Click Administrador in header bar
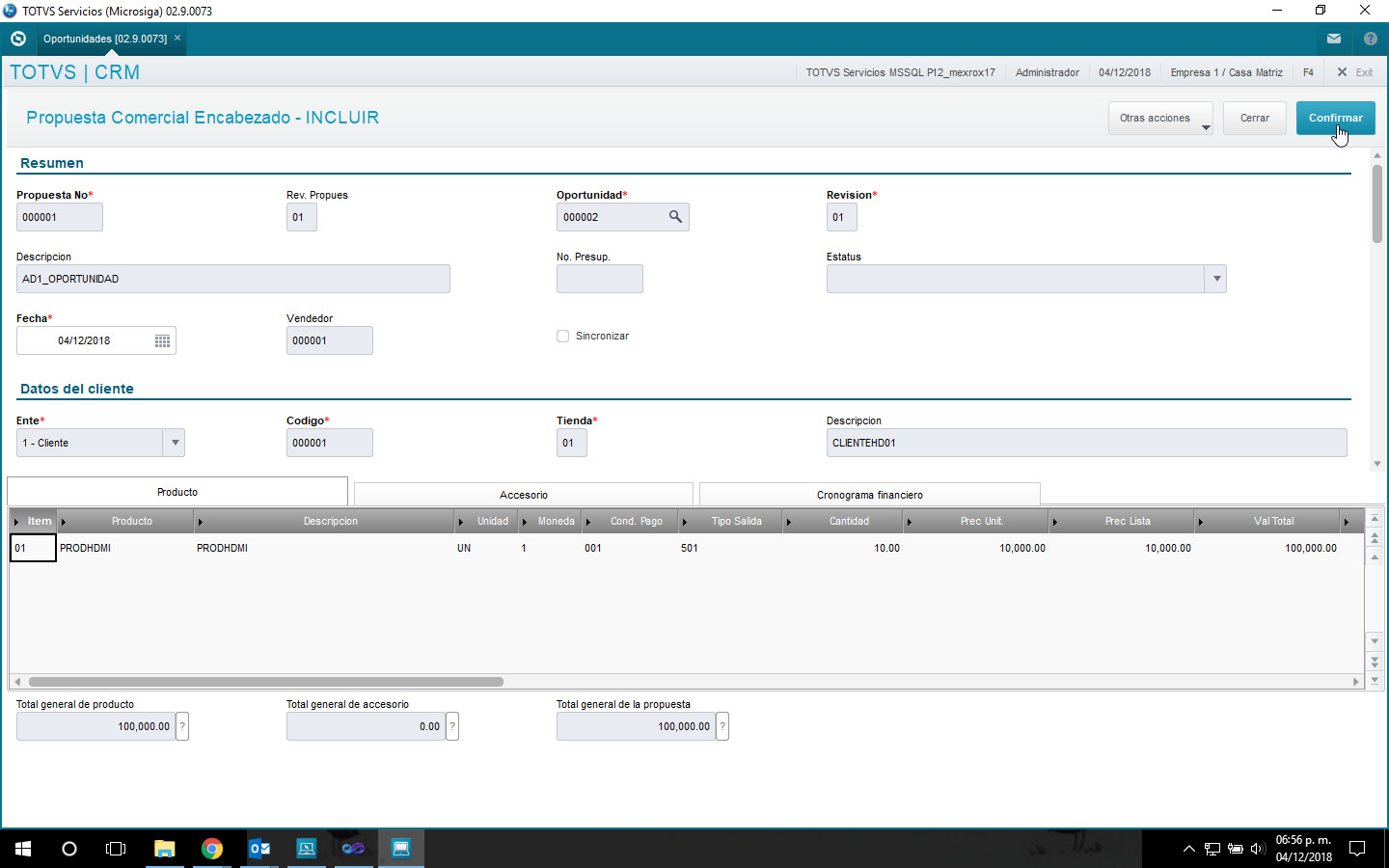The height and width of the screenshot is (868, 1389). (x=1047, y=72)
